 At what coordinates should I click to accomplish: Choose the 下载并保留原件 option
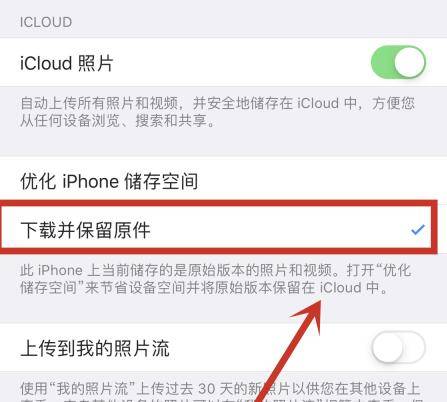tap(218, 229)
